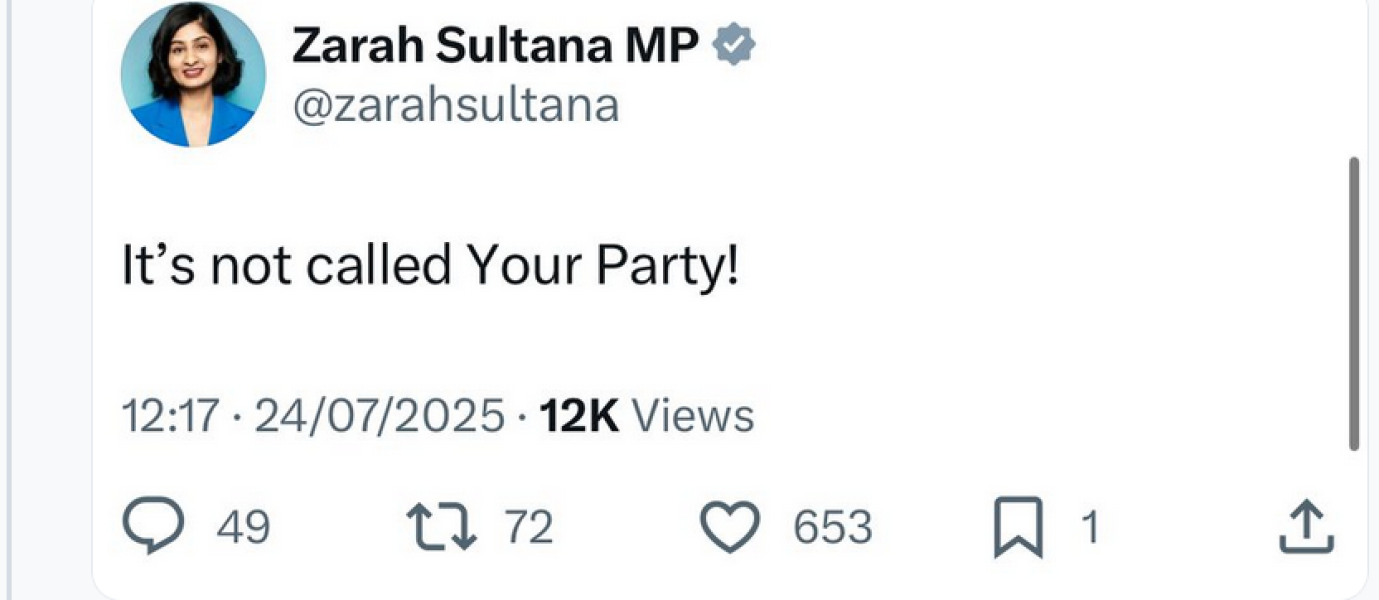The width and height of the screenshot is (1379, 600).
Task: Click the display name Zarah Sultana MP
Action: [x=495, y=46]
